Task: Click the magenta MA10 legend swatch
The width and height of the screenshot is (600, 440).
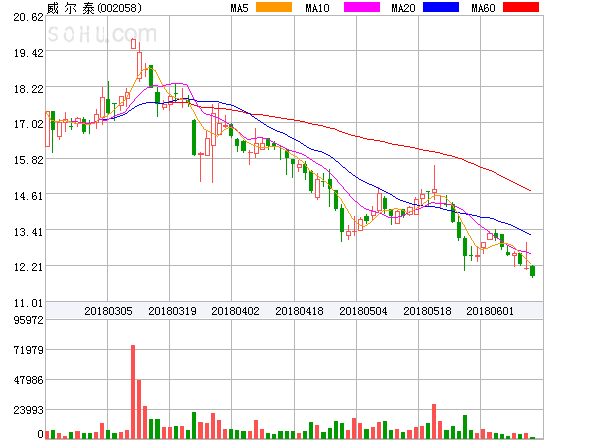Action: pos(362,7)
